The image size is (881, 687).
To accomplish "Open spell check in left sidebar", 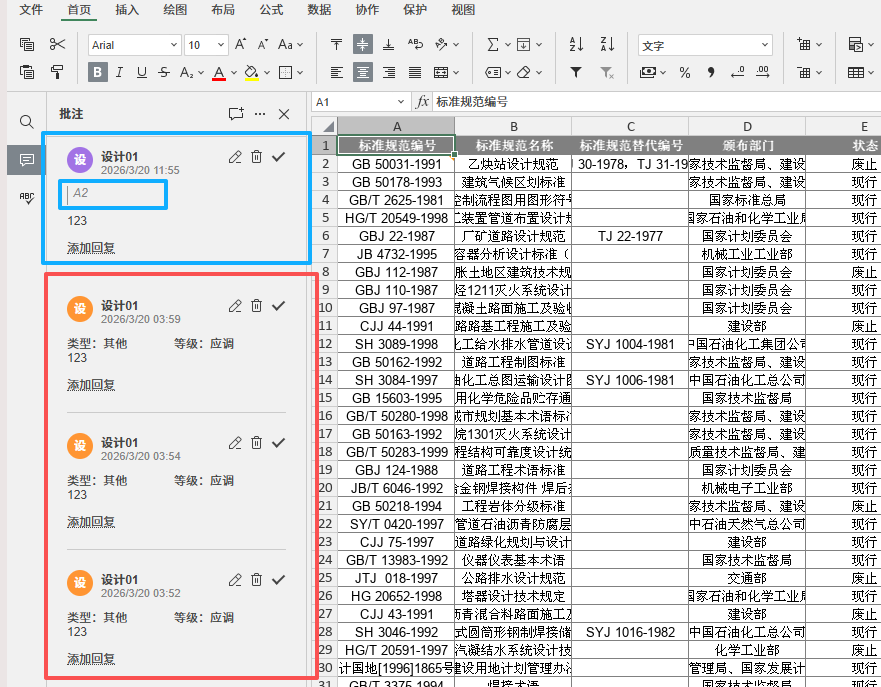I will pos(27,198).
